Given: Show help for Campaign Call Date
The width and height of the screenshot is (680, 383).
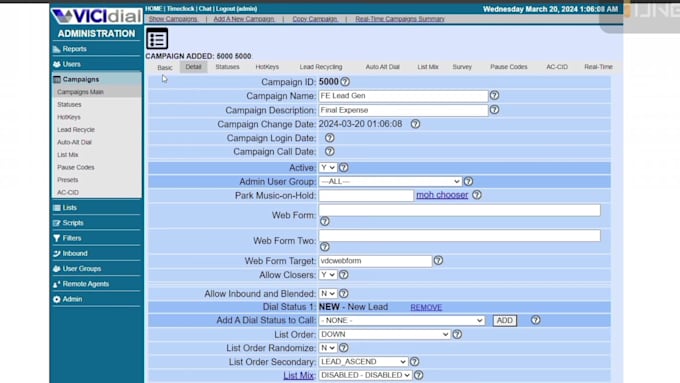Looking at the screenshot, I should (x=330, y=151).
